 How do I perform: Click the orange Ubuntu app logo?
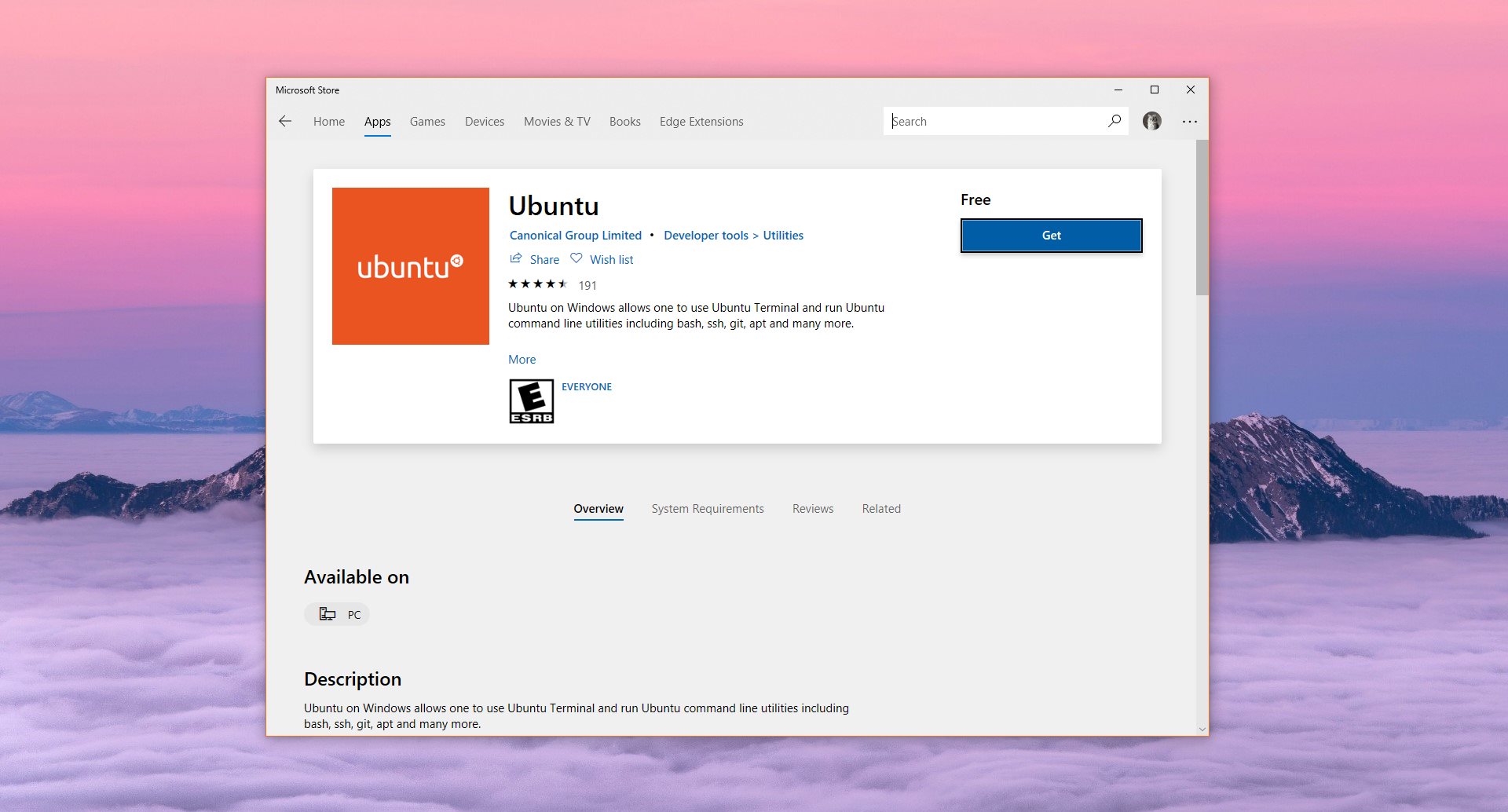click(411, 266)
